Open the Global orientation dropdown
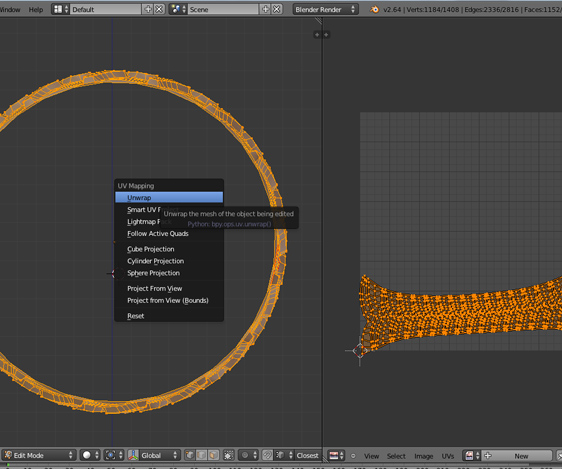Image resolution: width=562 pixels, height=469 pixels. [159, 455]
